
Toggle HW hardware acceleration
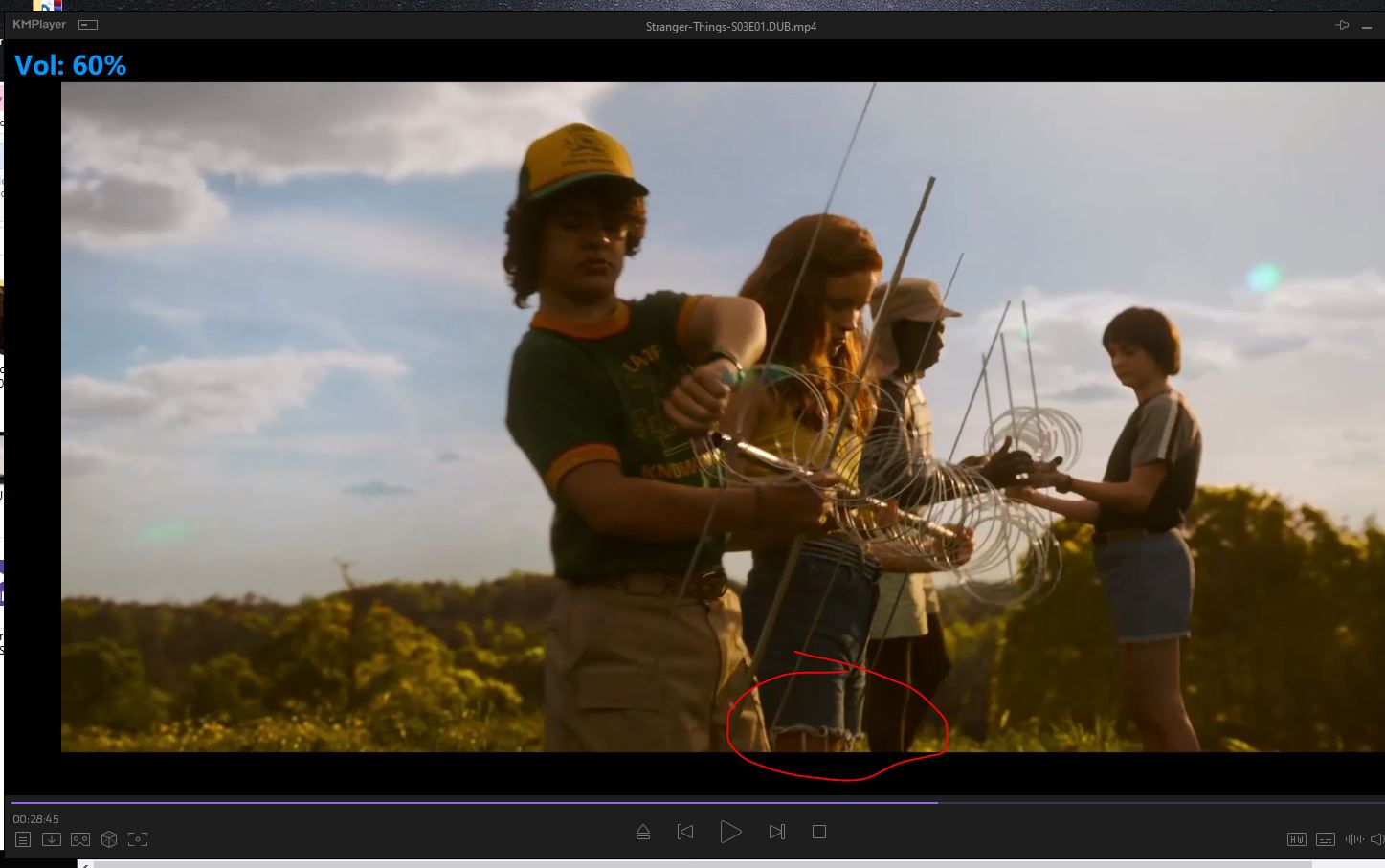point(1296,839)
